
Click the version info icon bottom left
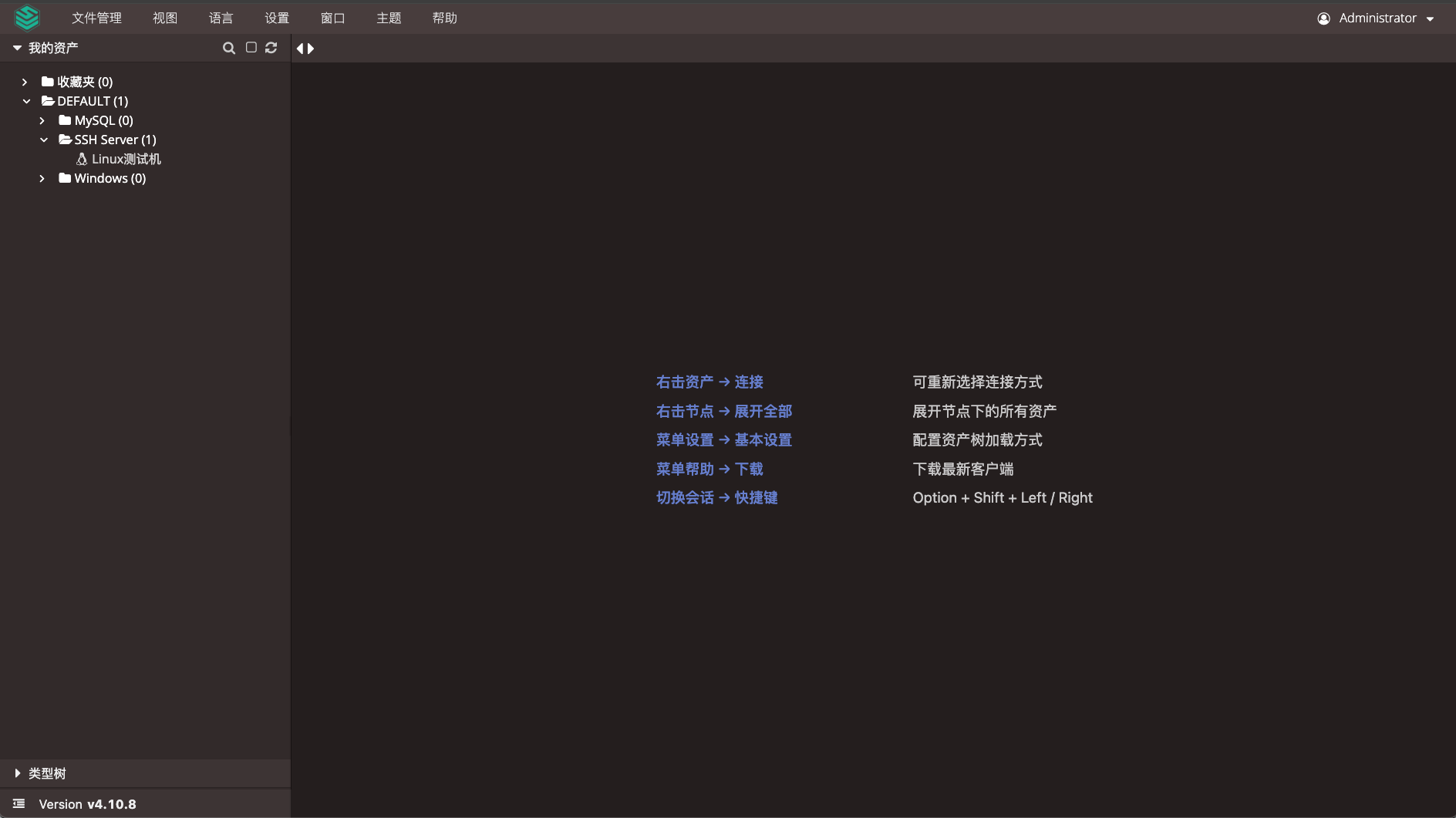[x=18, y=803]
